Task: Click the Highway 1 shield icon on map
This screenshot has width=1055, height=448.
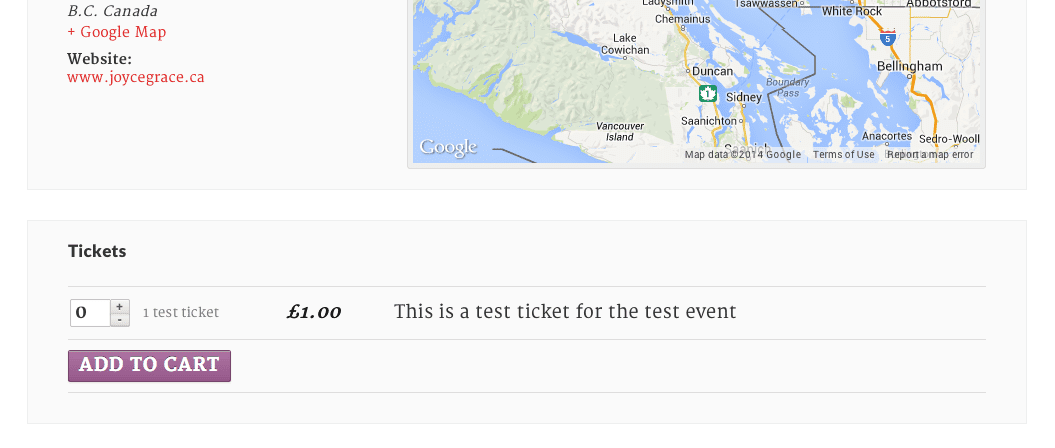Action: pos(707,94)
